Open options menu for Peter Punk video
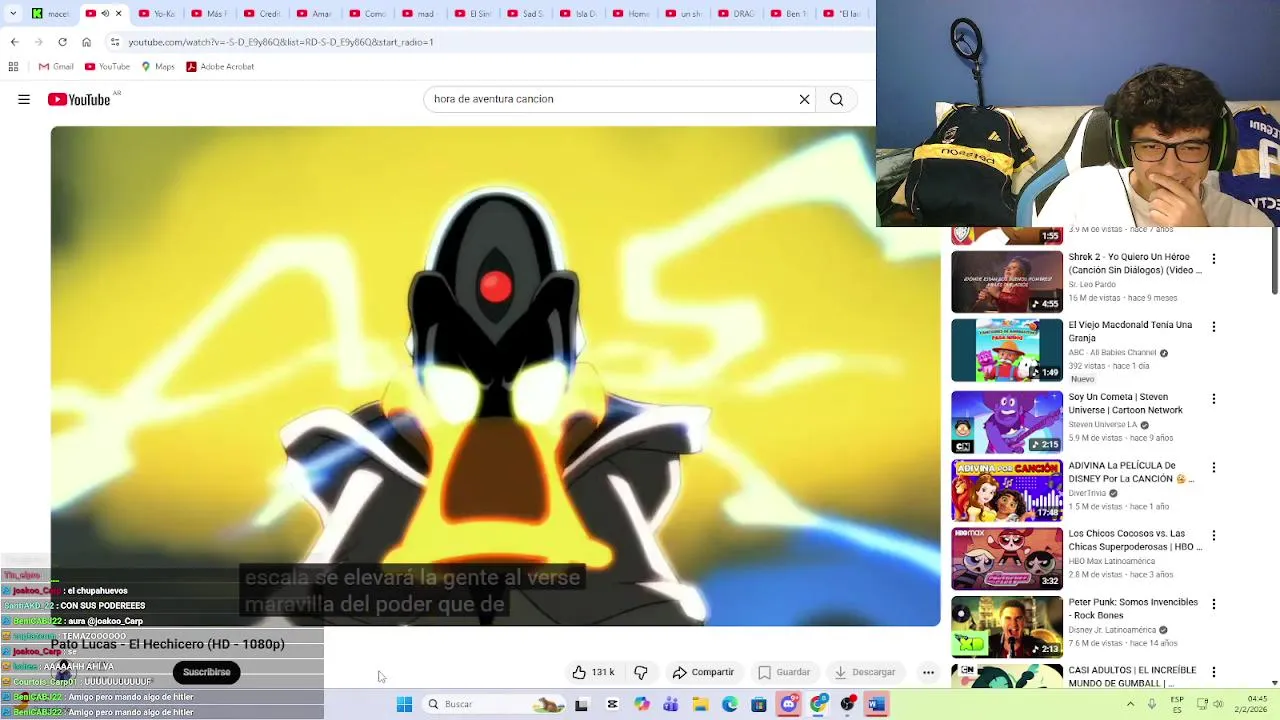Image resolution: width=1280 pixels, height=720 pixels. click(1214, 604)
